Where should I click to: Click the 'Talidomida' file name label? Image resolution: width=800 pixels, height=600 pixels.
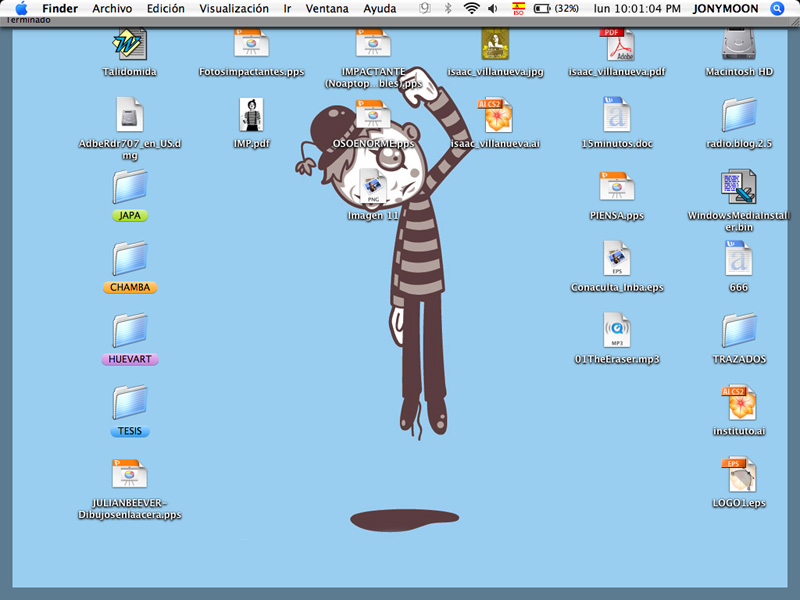pos(130,71)
